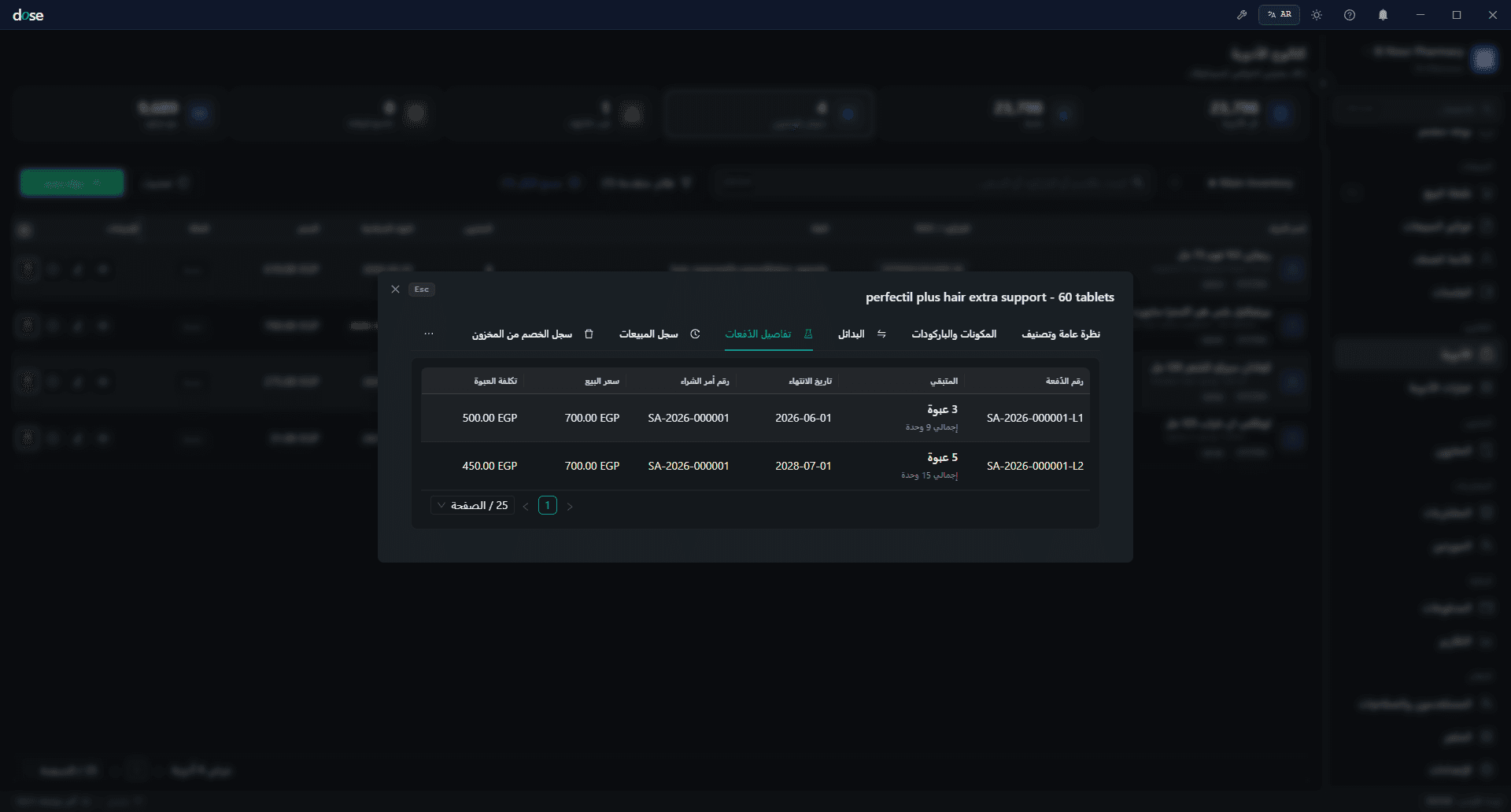Close the dose application window
Screen dimensions: 1511x812
click(x=1493, y=15)
